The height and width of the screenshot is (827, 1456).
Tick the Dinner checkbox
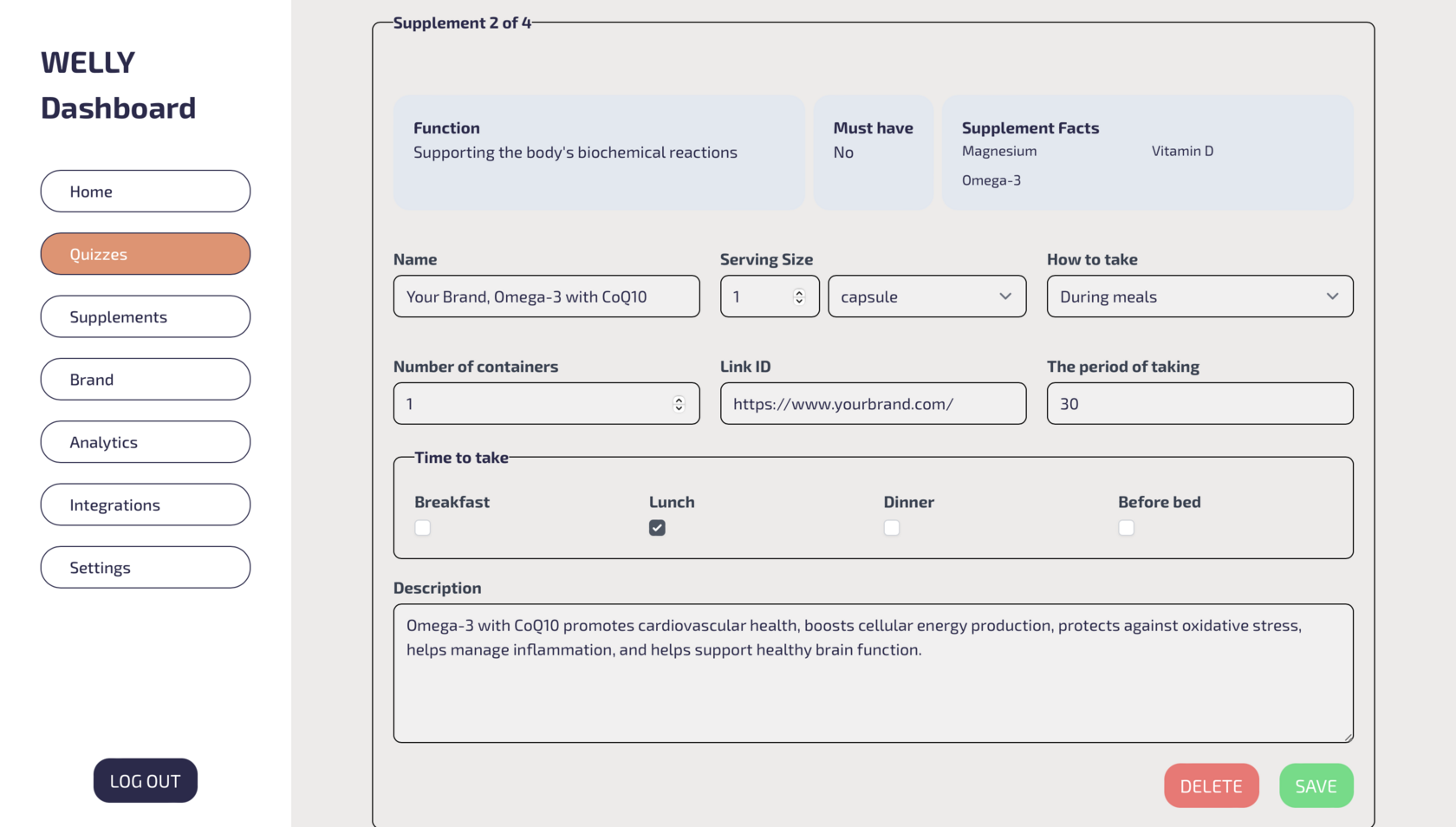click(892, 528)
